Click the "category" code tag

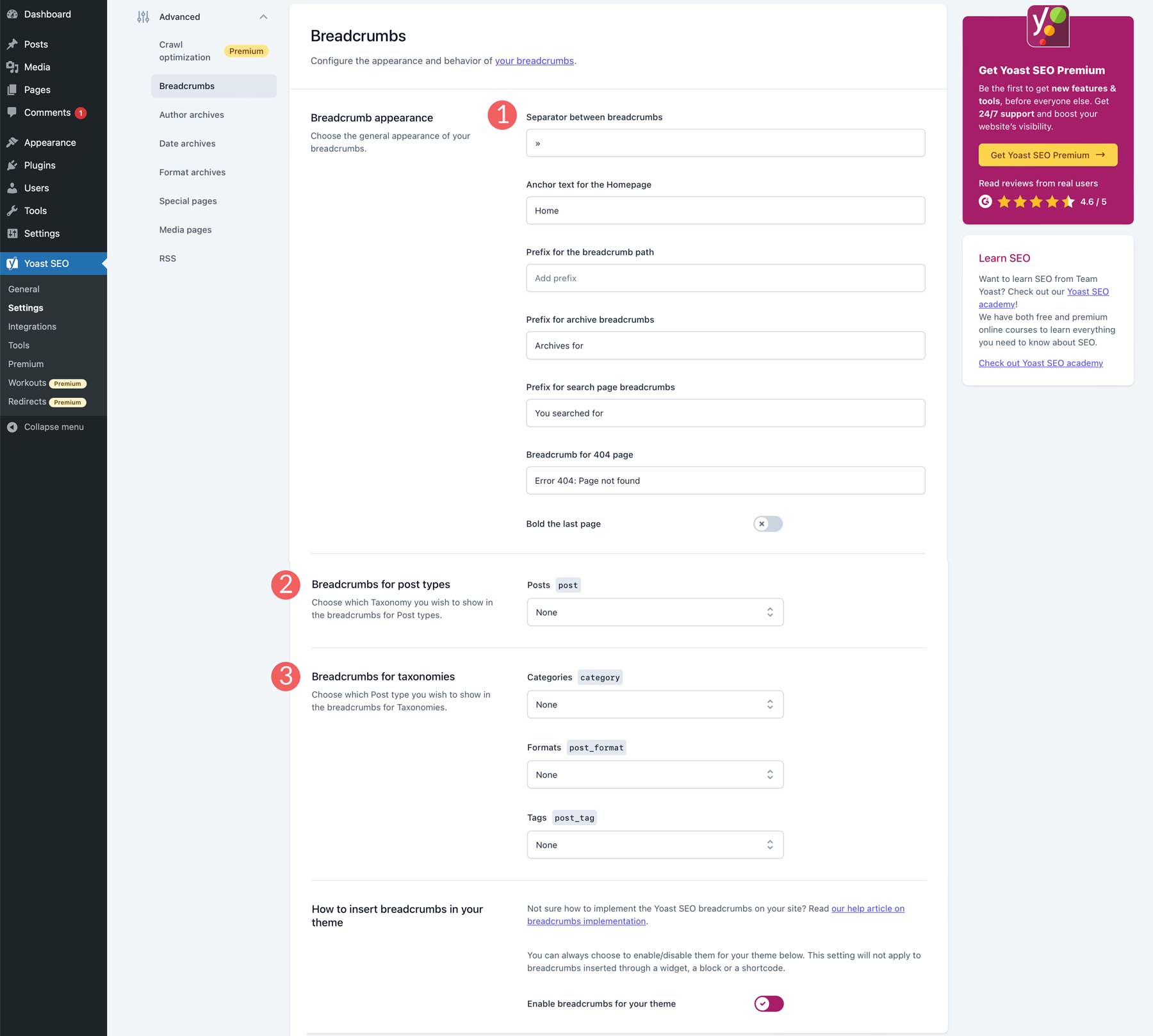tap(600, 677)
